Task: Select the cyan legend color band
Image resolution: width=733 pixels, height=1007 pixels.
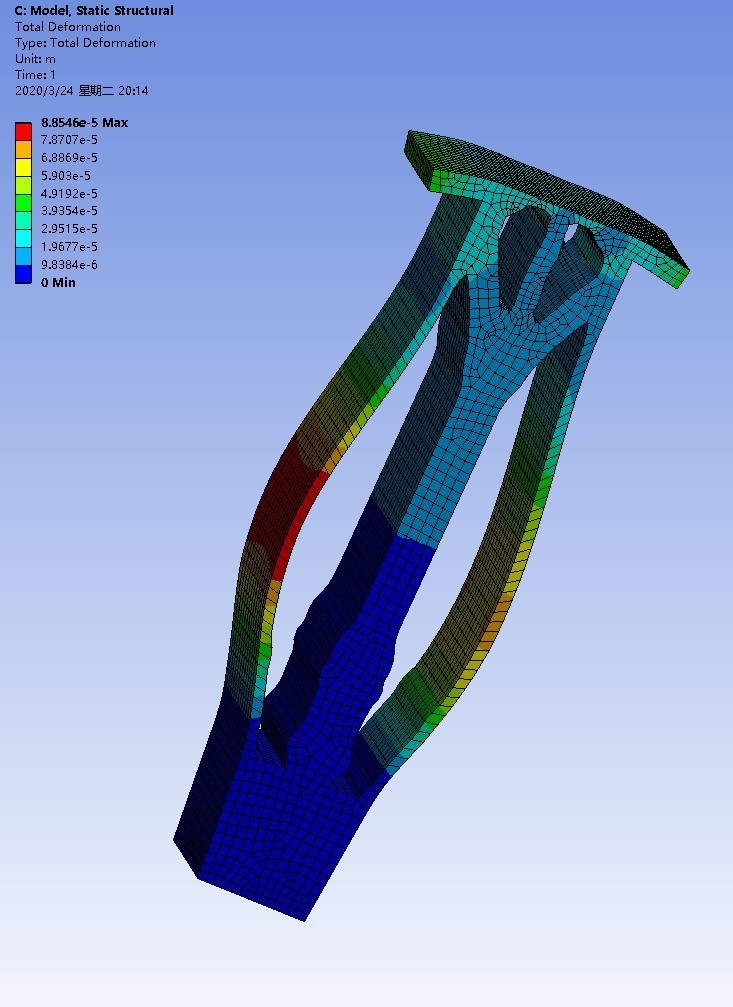Action: tap(23, 238)
